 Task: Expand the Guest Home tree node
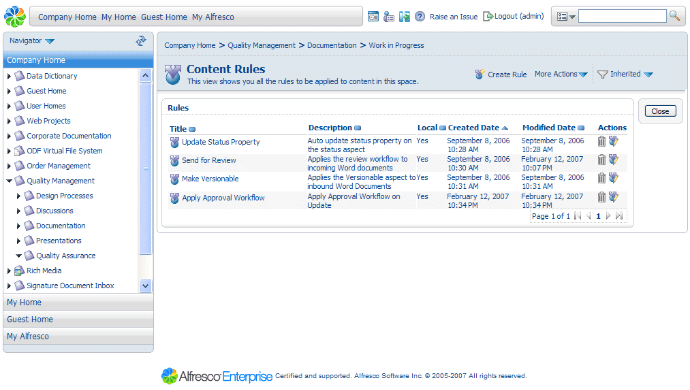9,91
